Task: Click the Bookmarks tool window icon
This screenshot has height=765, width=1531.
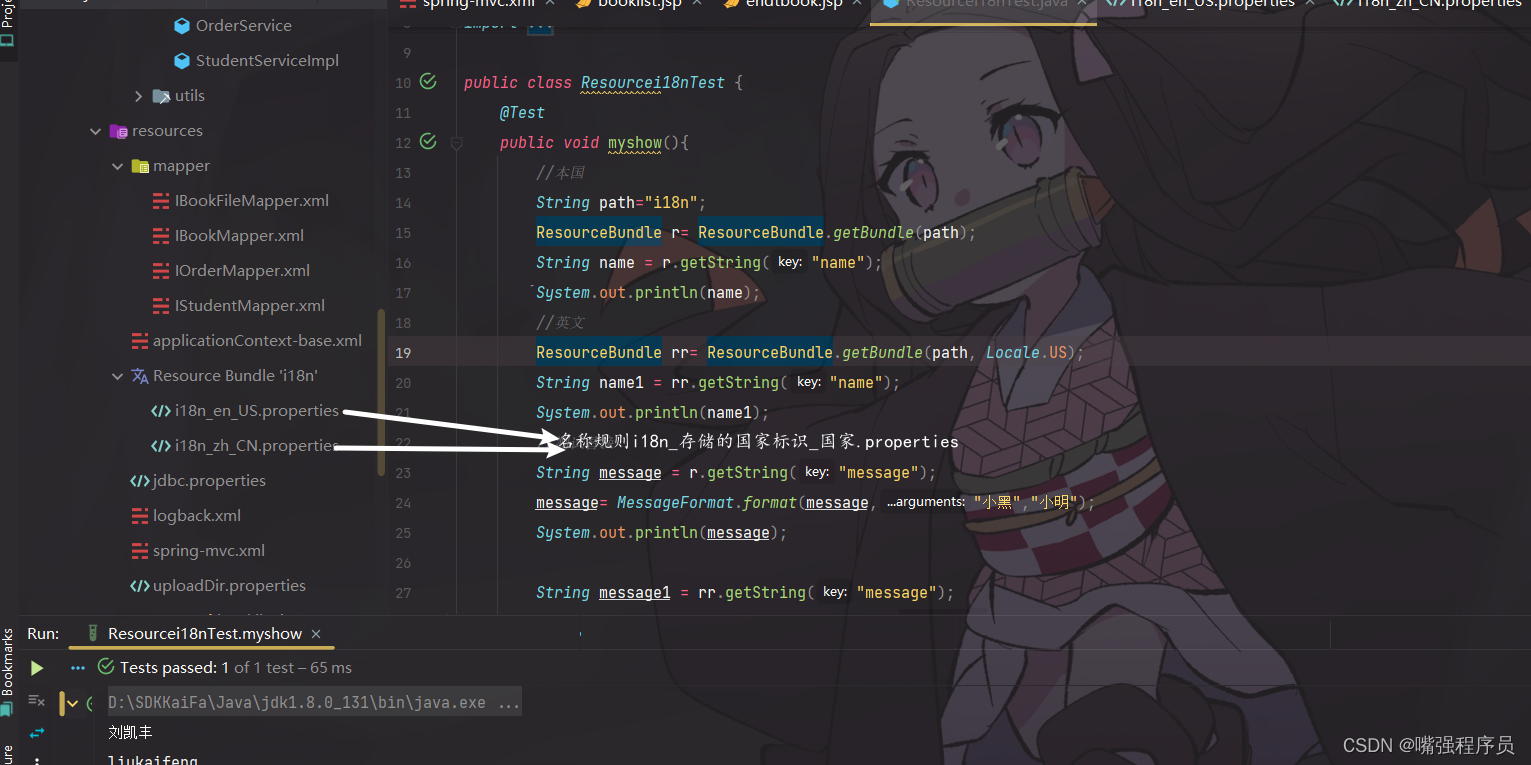Action: coord(7,709)
